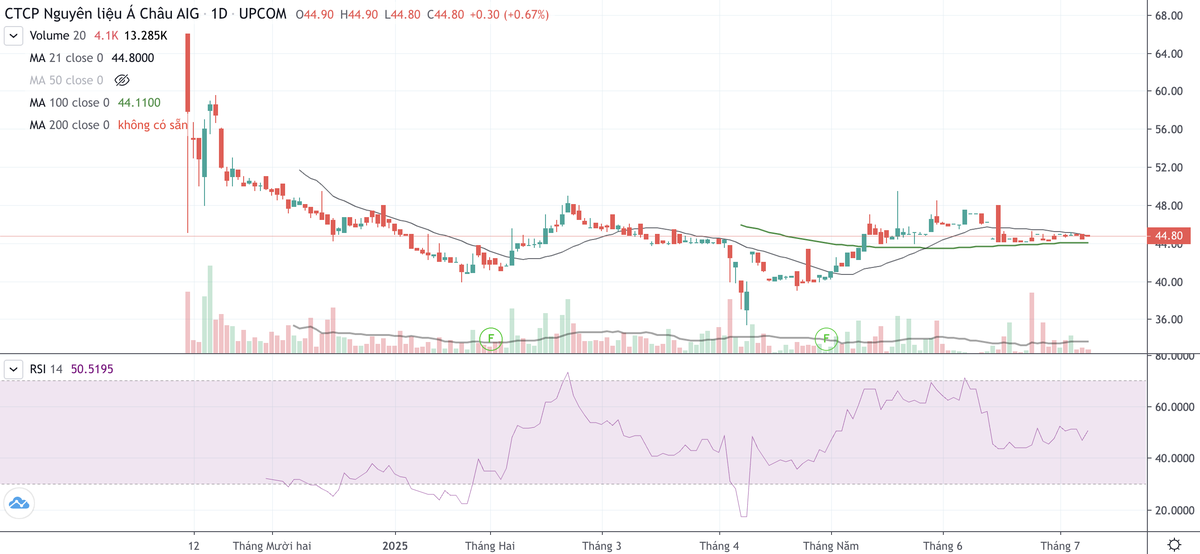Click the earnings marker near Tháng Hai

click(x=490, y=338)
